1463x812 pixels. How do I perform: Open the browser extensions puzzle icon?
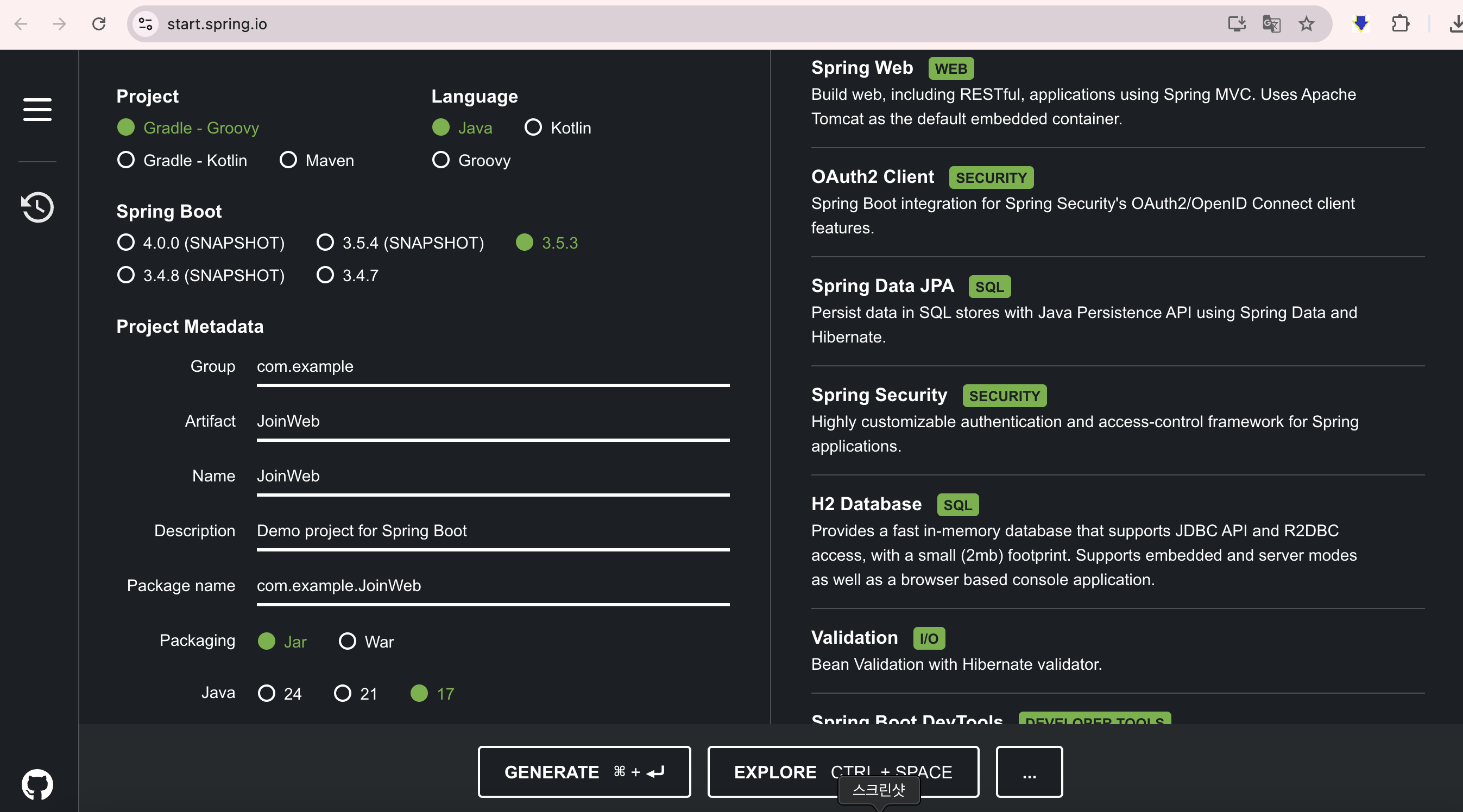tap(1401, 24)
